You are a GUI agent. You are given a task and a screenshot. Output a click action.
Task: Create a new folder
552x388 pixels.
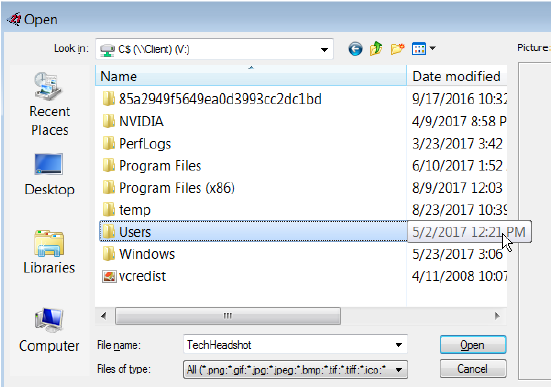397,49
